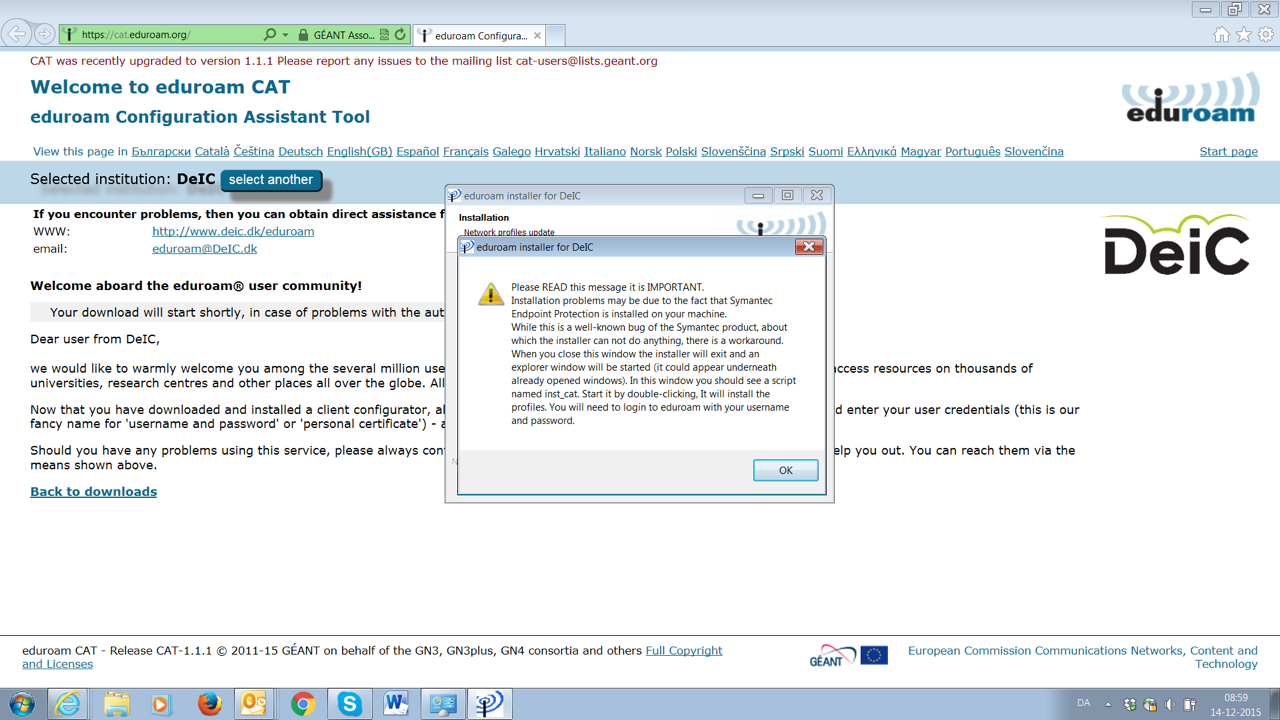Open Microsoft Word from the taskbar

pos(396,704)
